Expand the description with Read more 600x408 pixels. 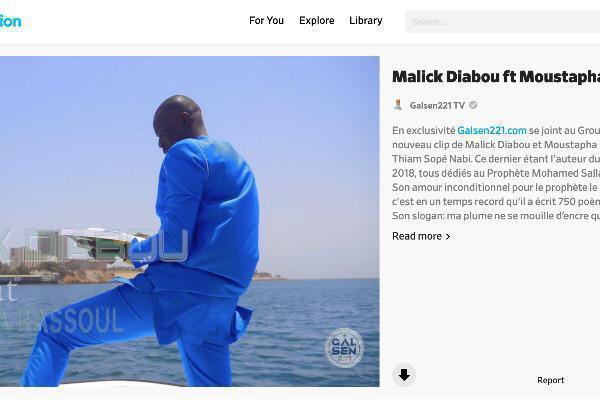point(417,236)
